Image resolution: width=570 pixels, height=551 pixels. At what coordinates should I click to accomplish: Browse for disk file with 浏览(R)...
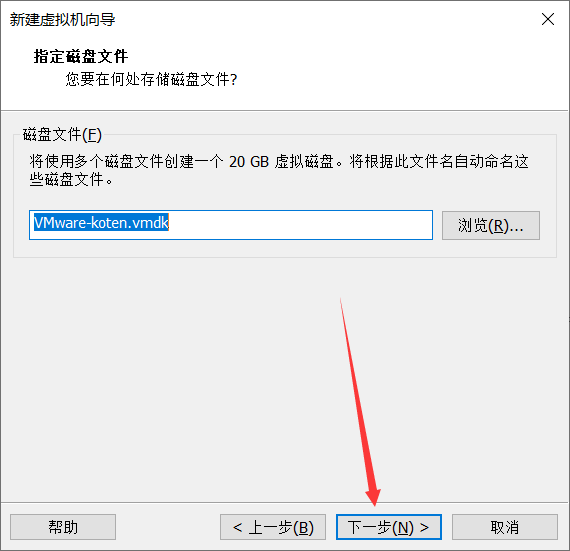pyautogui.click(x=491, y=225)
